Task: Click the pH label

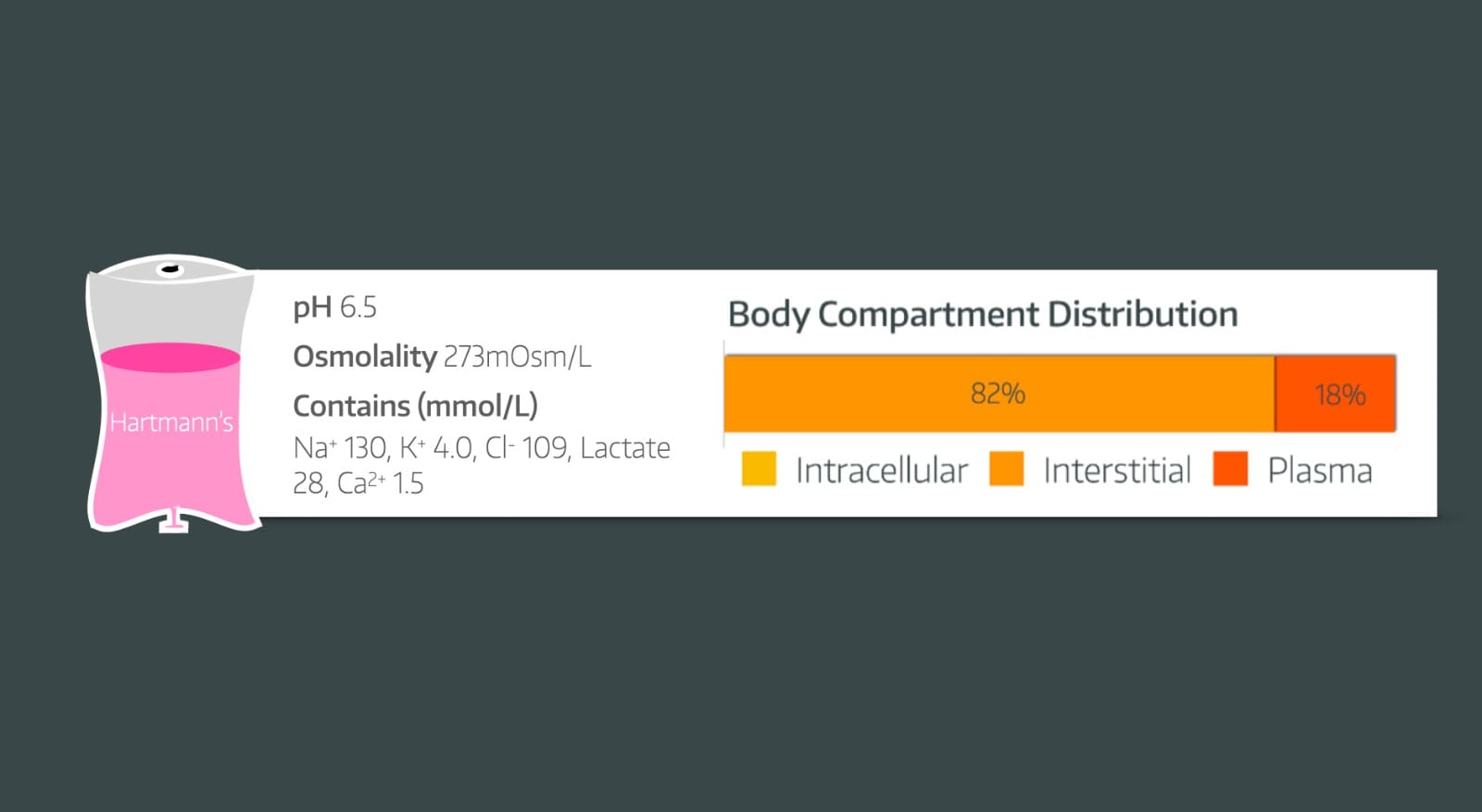Action: [311, 307]
